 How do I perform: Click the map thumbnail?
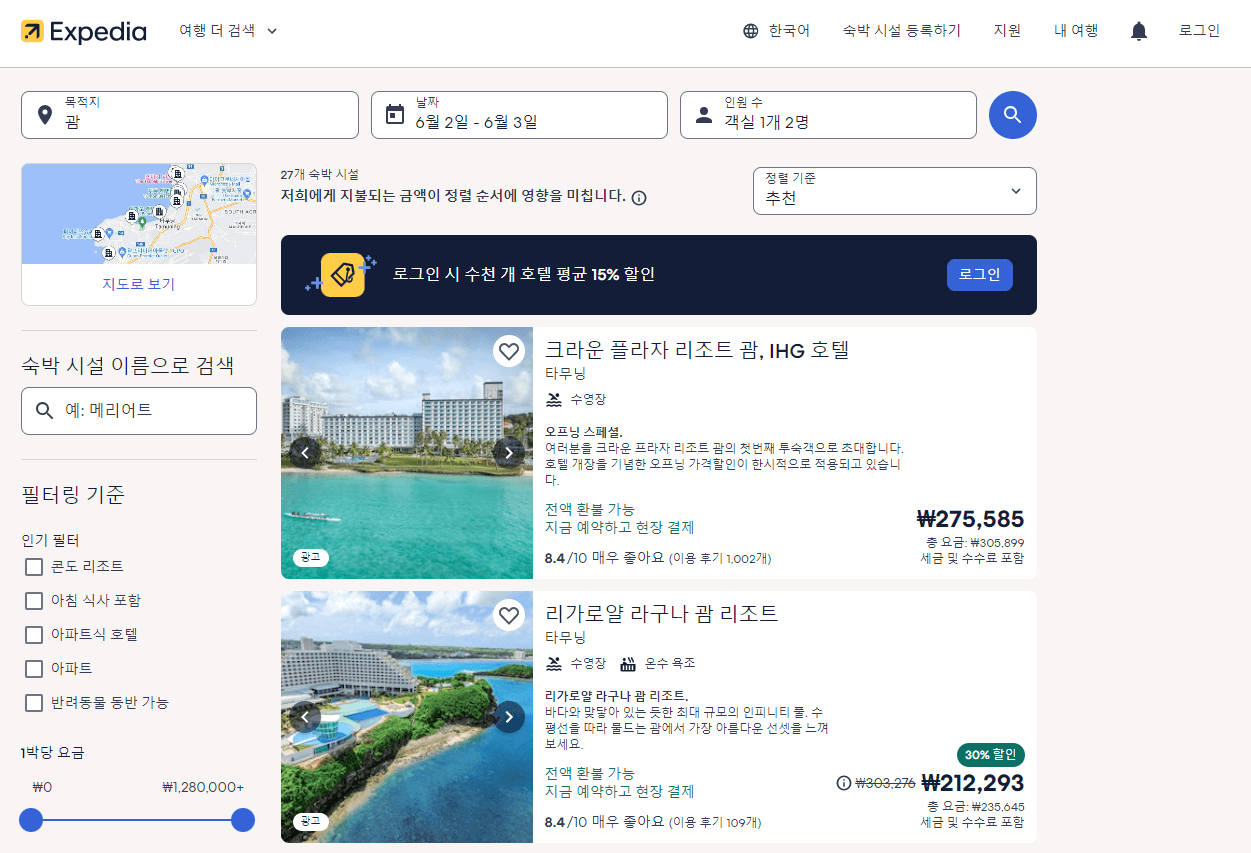tap(139, 214)
